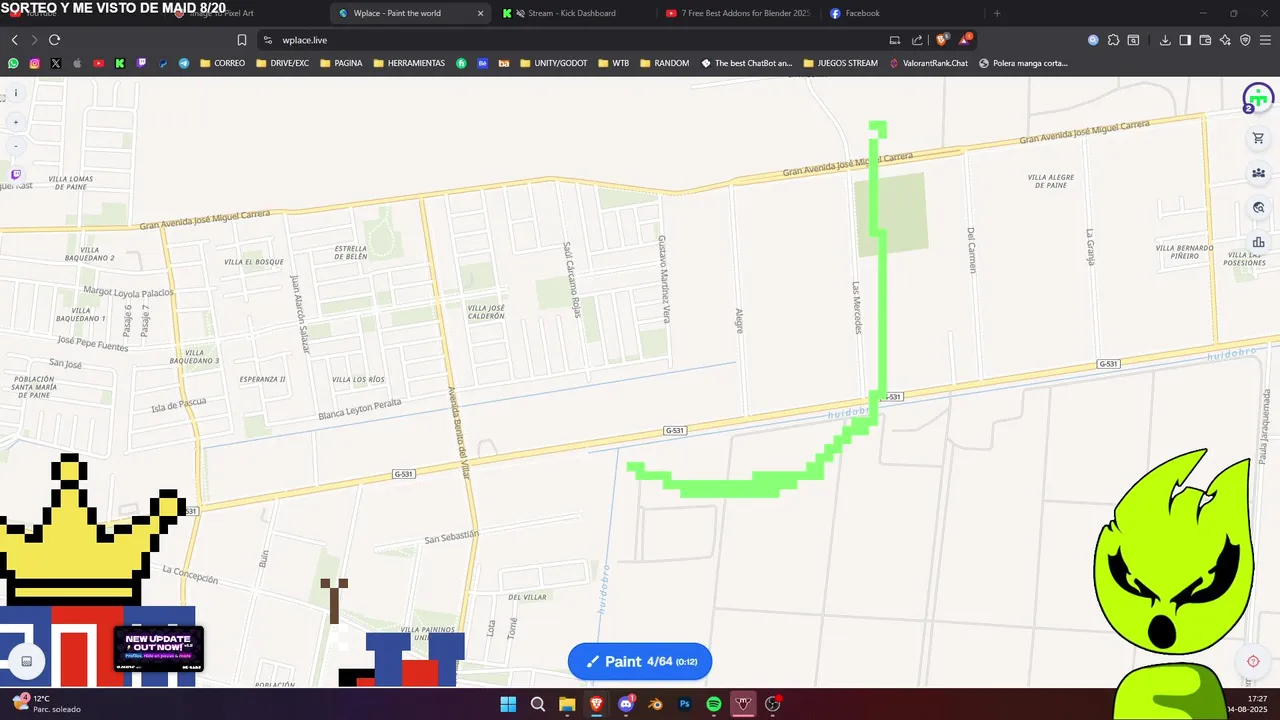This screenshot has height=720, width=1280.
Task: Click the locate-me button on the map
Action: click(1253, 661)
